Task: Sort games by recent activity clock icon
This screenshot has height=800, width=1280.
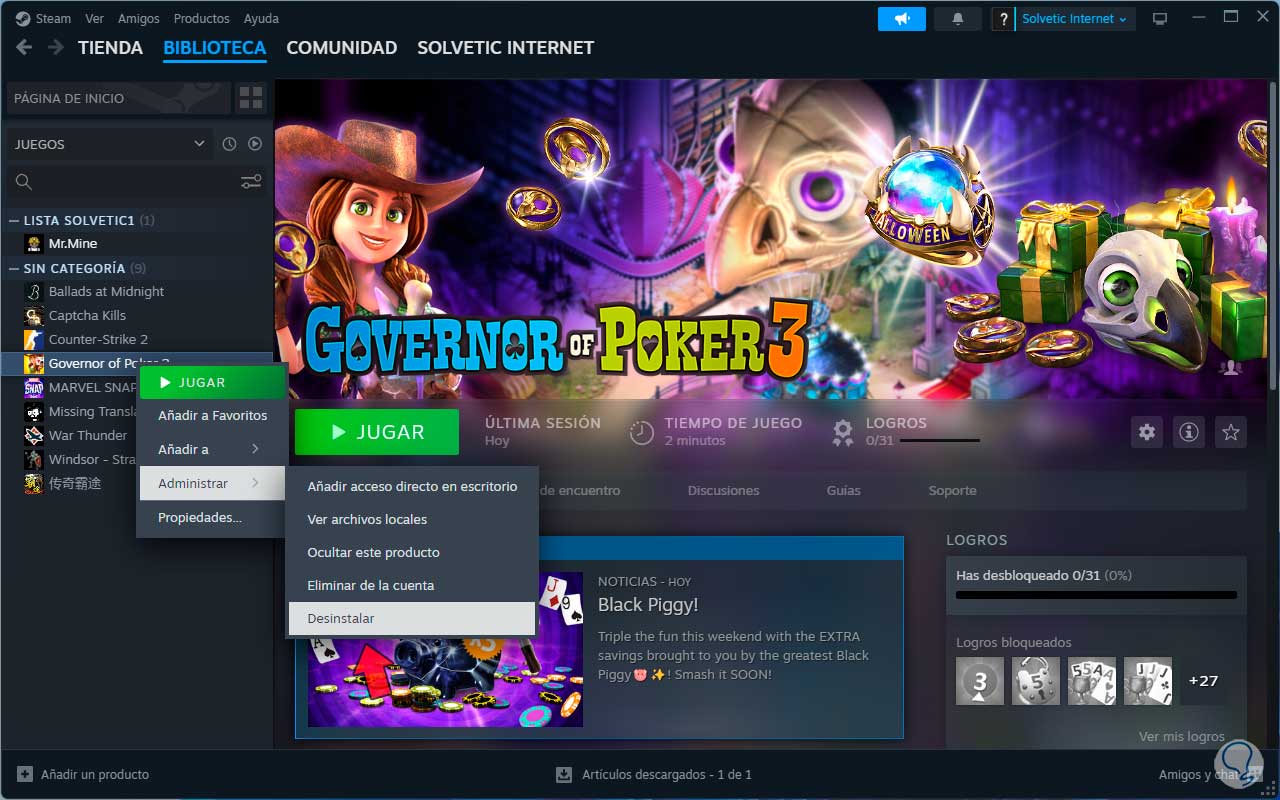Action: point(229,144)
